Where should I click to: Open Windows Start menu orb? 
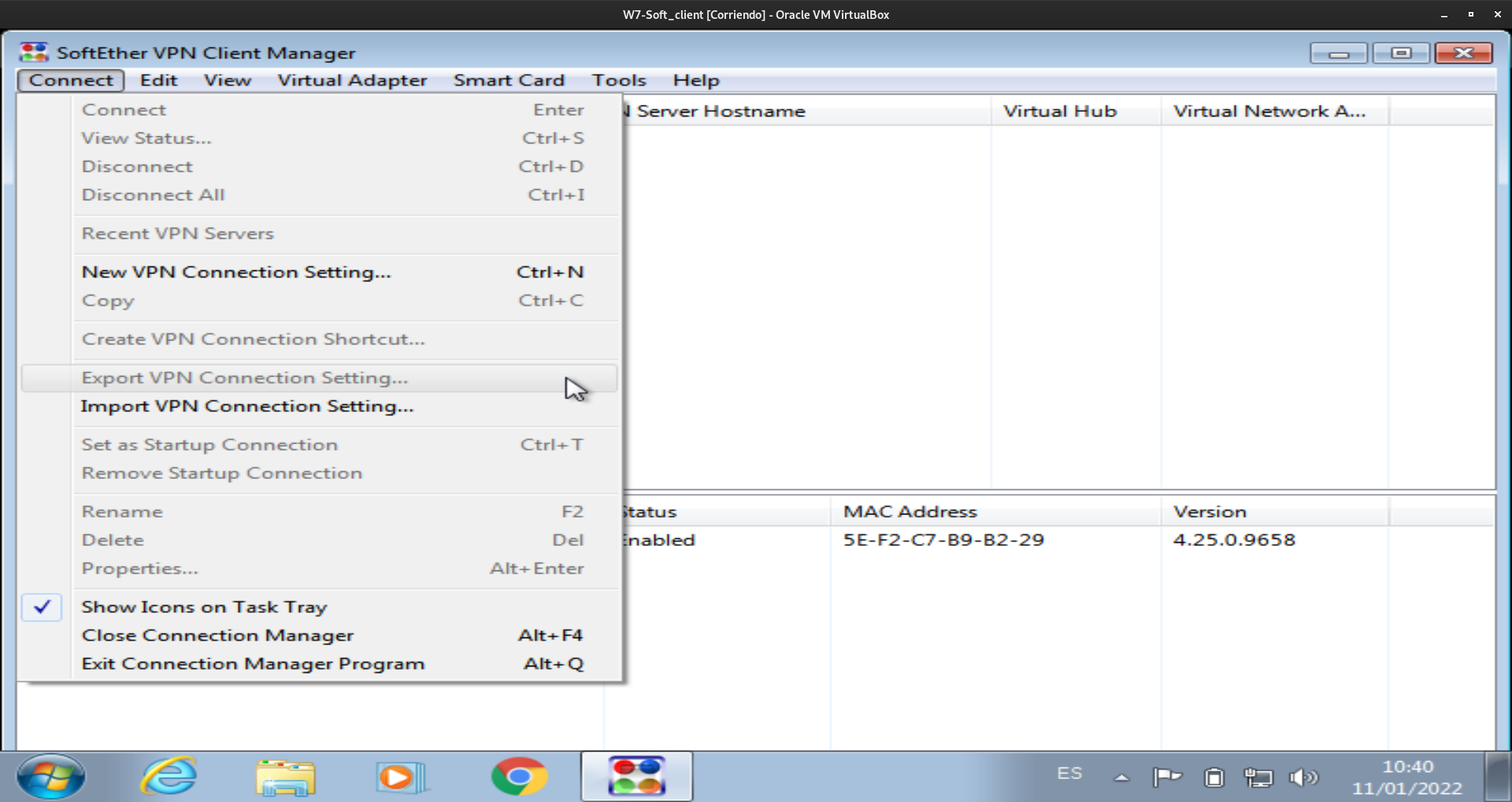coord(51,777)
